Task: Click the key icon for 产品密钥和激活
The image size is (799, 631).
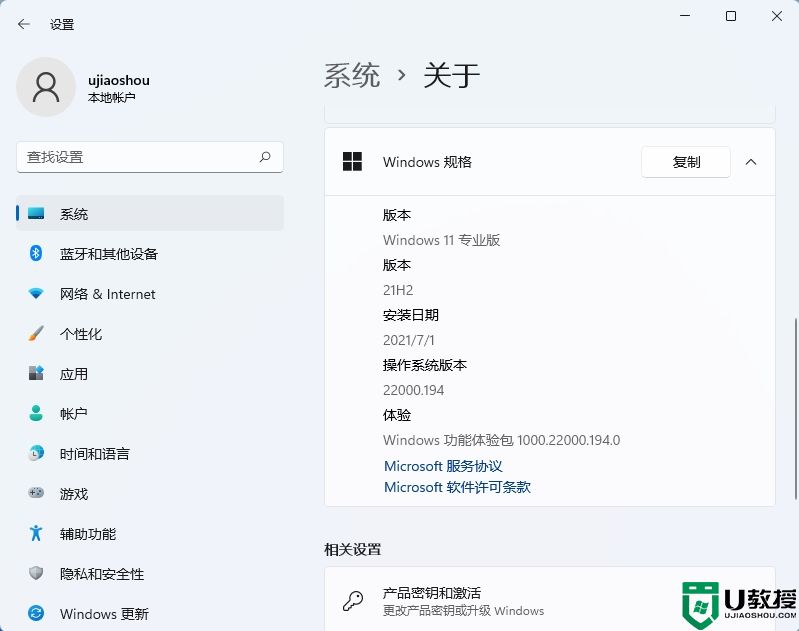Action: pyautogui.click(x=353, y=601)
